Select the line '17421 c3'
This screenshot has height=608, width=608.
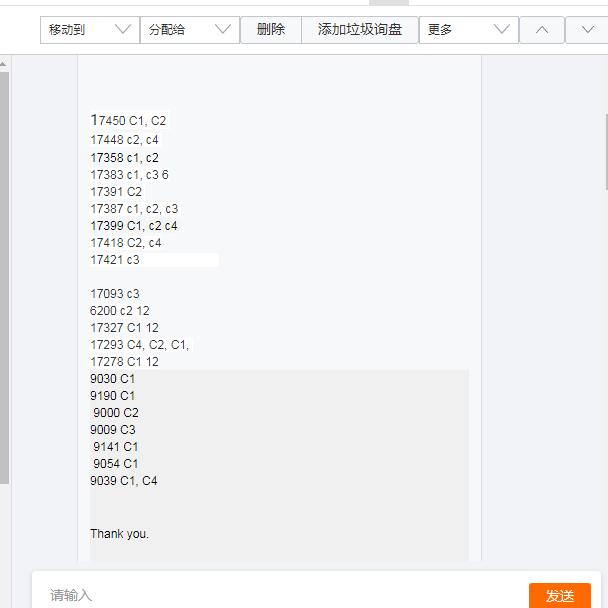pyautogui.click(x=115, y=260)
